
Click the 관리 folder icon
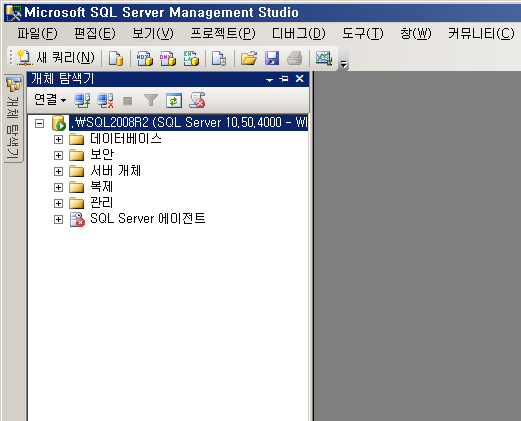(77, 203)
